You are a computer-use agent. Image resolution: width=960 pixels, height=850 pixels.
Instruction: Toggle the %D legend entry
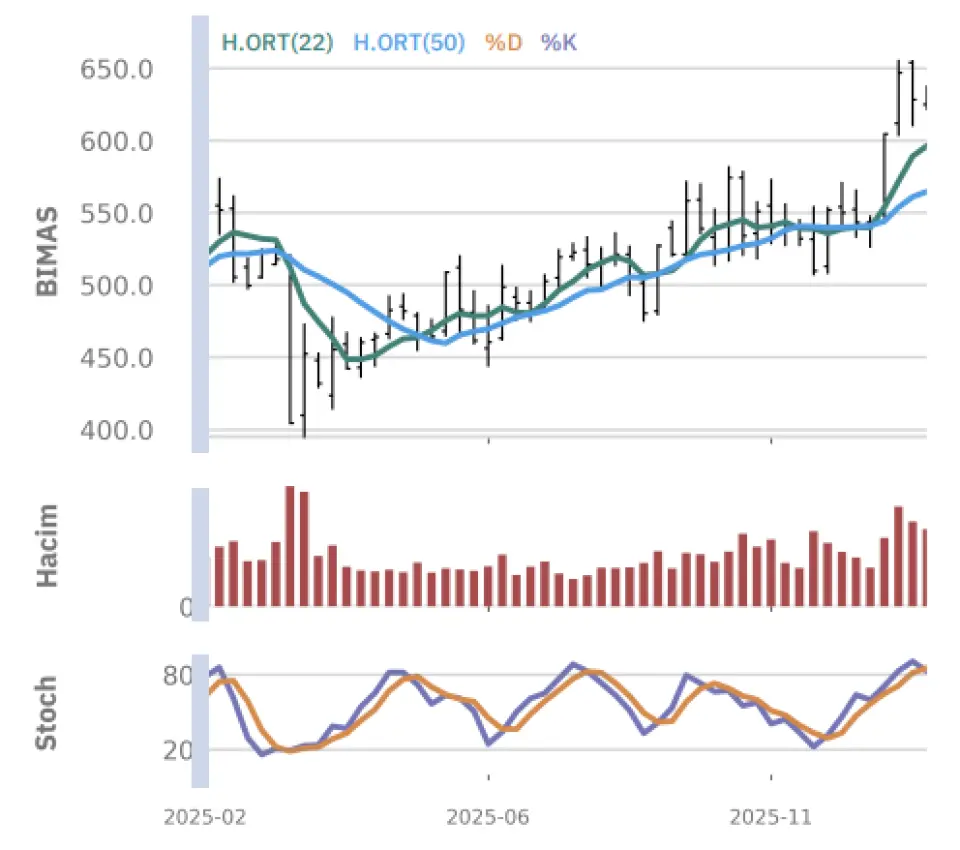click(503, 43)
